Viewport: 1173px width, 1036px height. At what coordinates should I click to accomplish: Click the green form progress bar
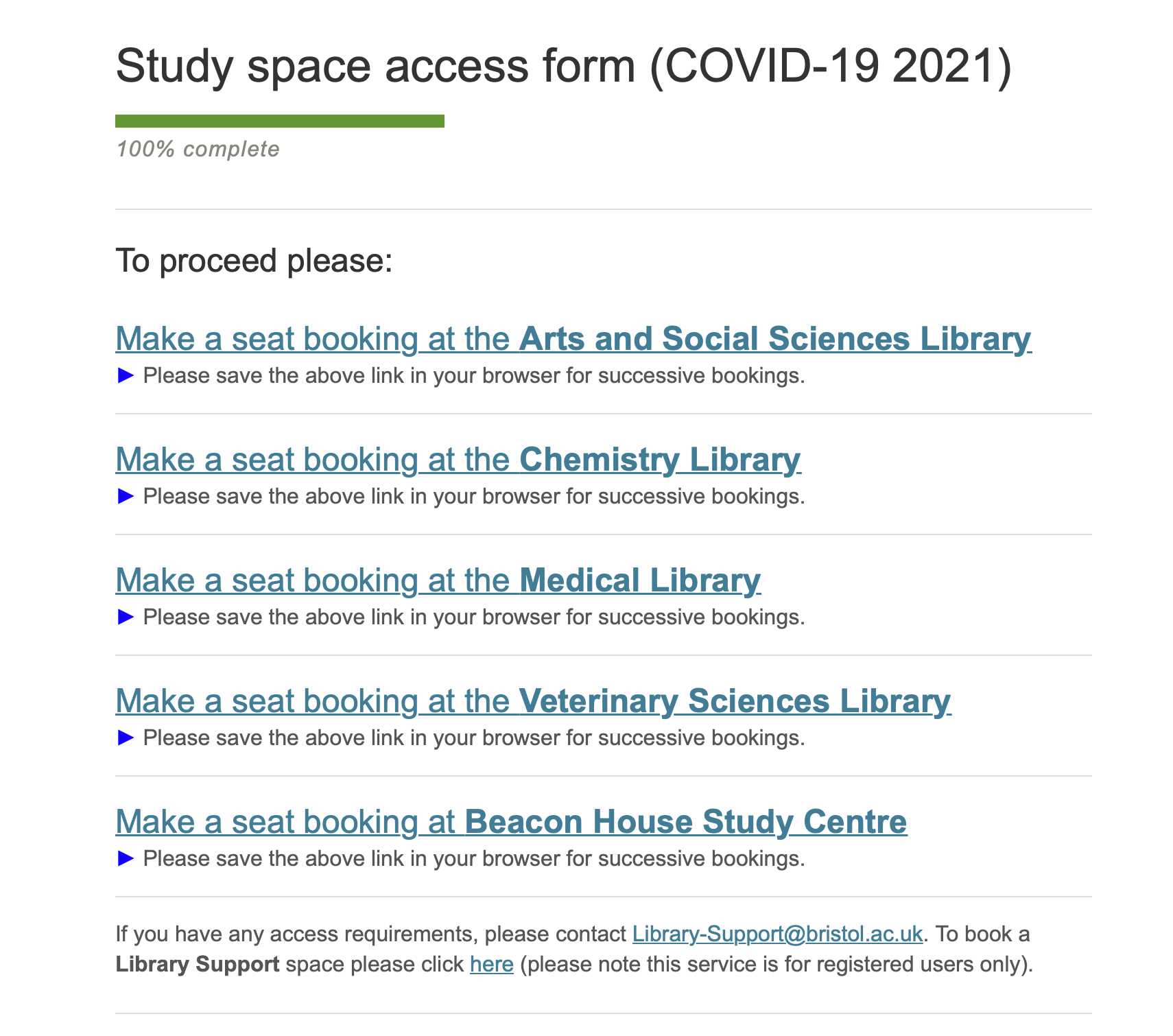[x=279, y=121]
